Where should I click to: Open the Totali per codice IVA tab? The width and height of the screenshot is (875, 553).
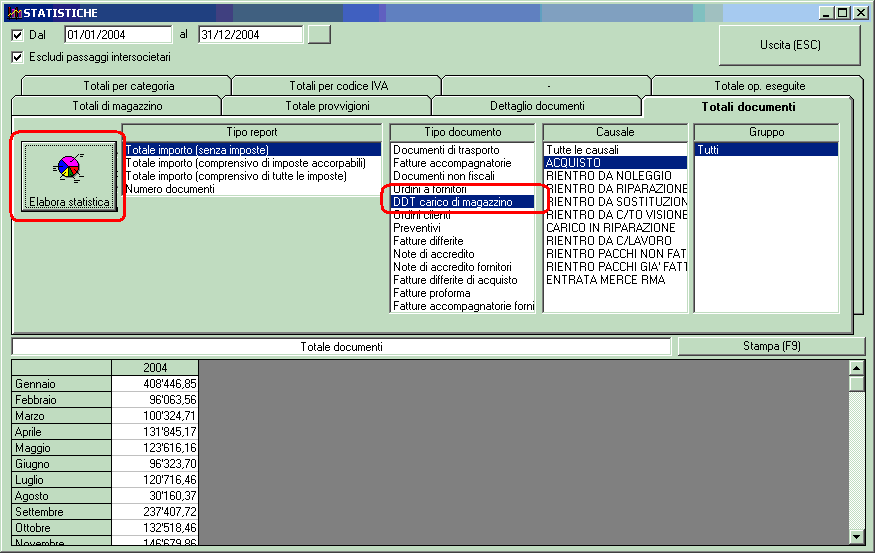click(x=338, y=86)
